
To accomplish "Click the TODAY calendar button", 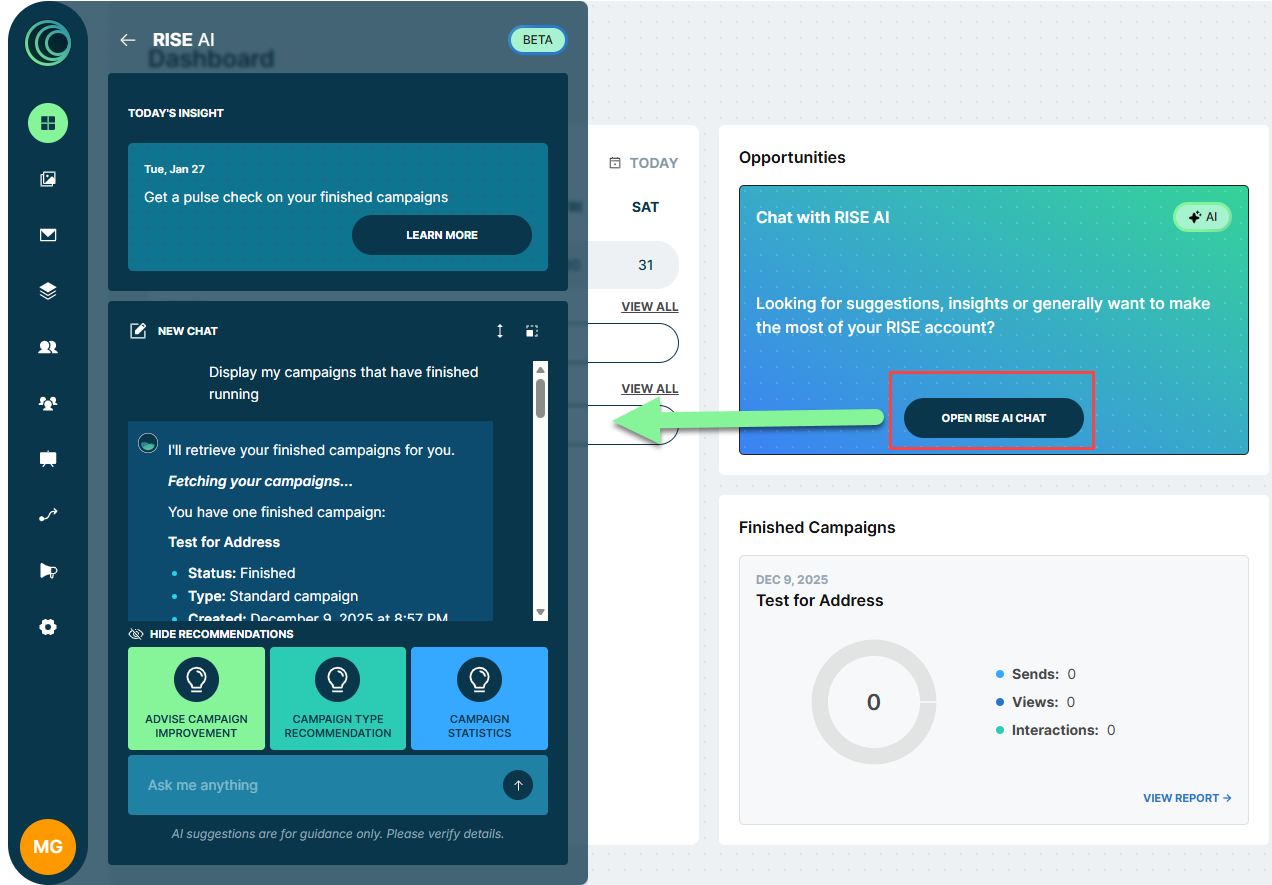I will click(x=644, y=163).
